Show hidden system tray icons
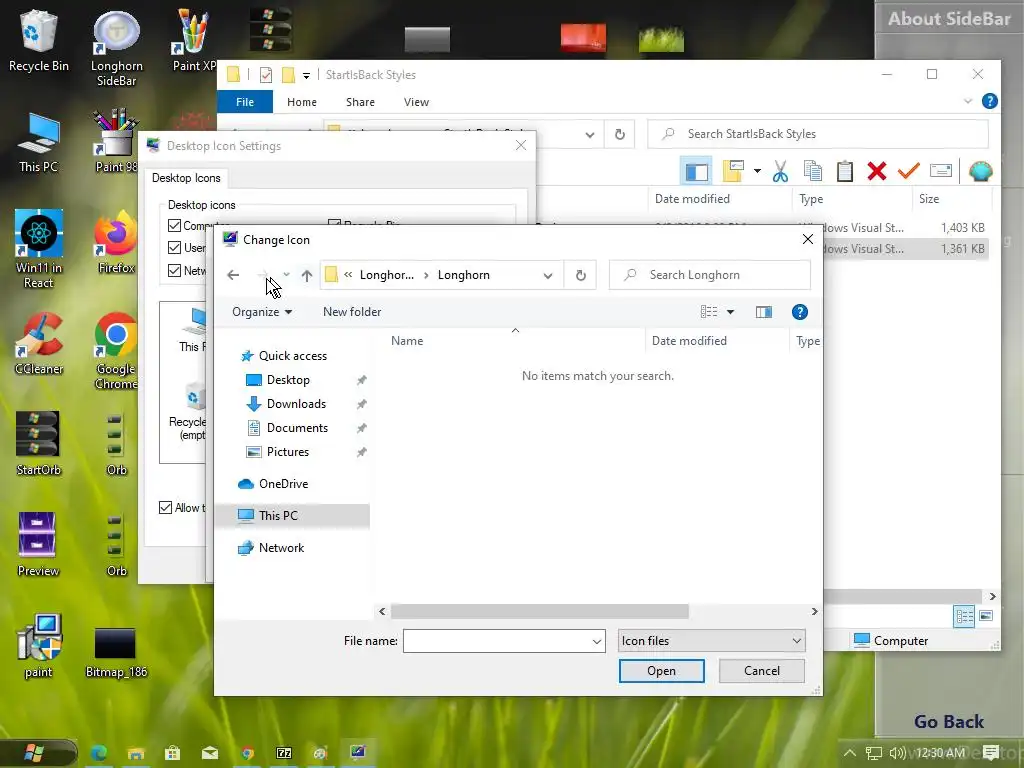 tap(850, 753)
